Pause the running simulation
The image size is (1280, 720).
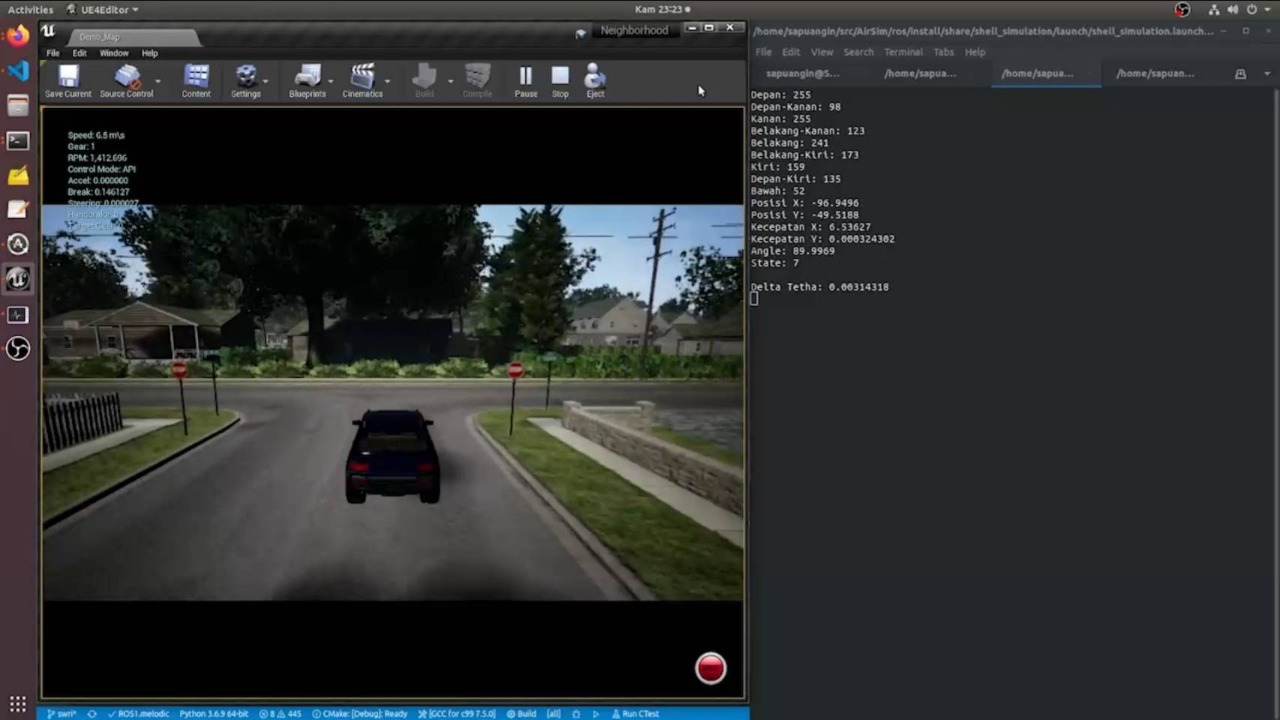[x=525, y=78]
